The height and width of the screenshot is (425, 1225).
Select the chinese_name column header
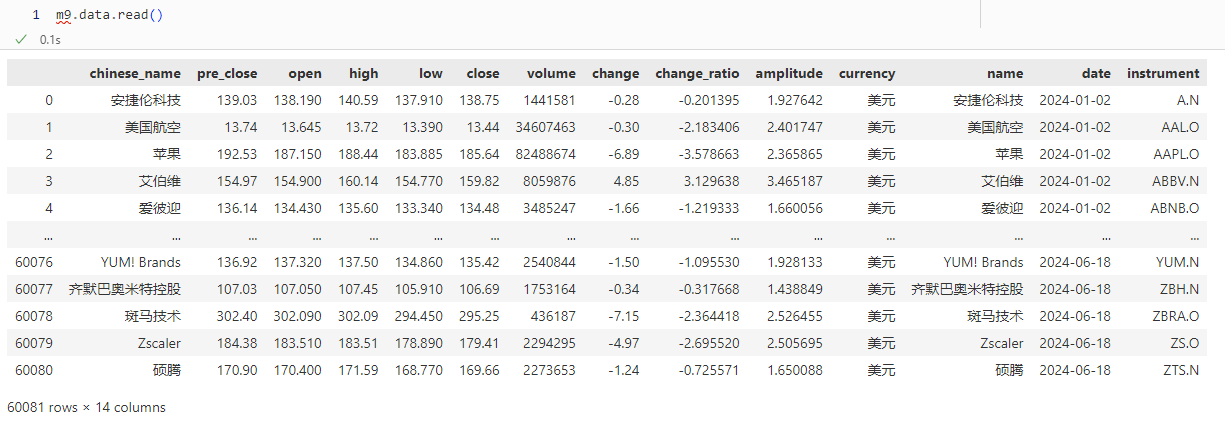135,73
